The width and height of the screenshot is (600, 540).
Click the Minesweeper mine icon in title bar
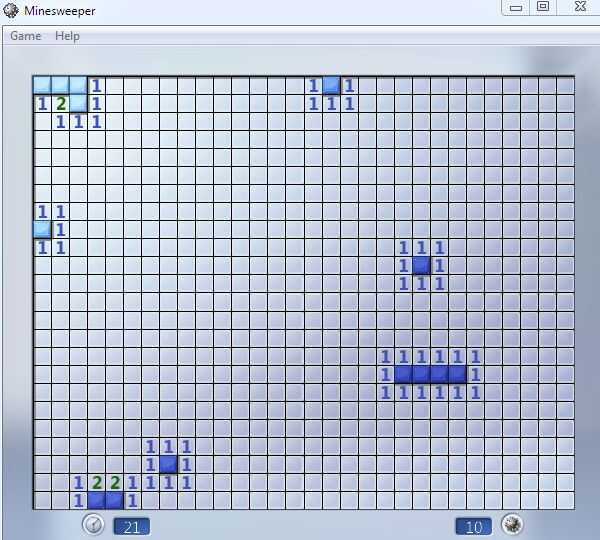click(10, 10)
